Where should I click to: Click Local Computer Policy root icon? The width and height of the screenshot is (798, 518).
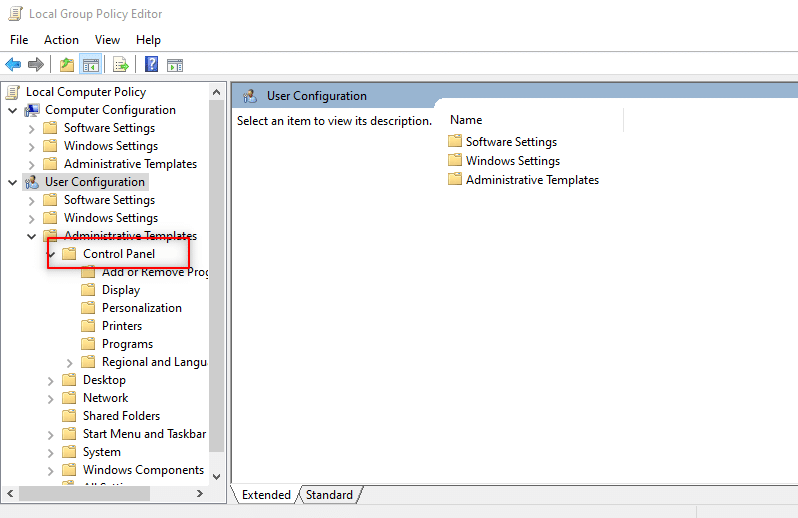click(13, 92)
